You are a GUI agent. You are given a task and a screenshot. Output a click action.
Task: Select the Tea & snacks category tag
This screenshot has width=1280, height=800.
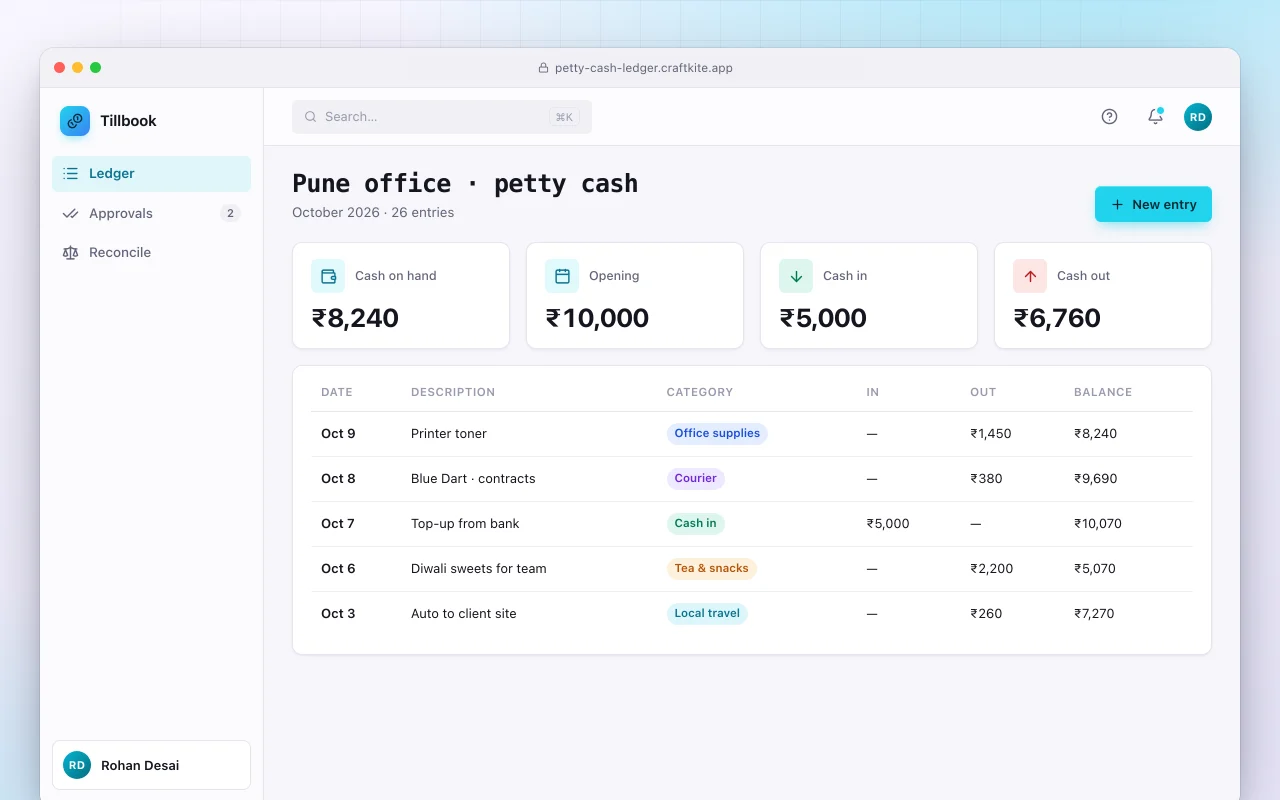point(711,569)
